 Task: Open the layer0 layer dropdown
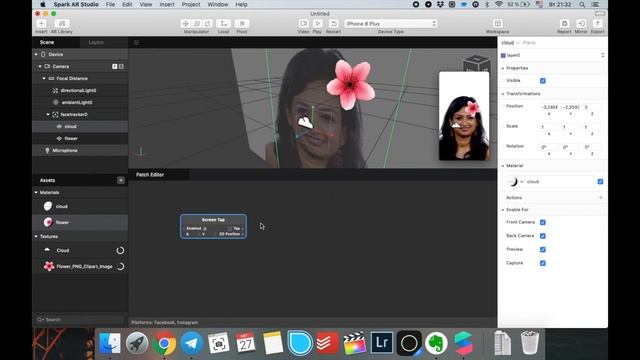(x=553, y=55)
